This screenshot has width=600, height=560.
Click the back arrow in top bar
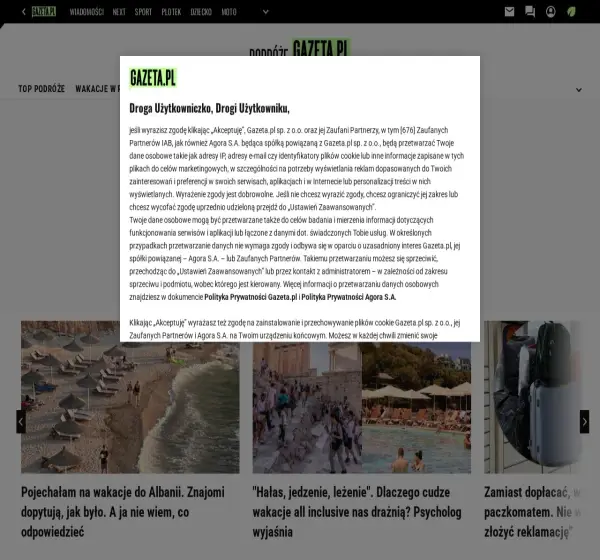24,12
